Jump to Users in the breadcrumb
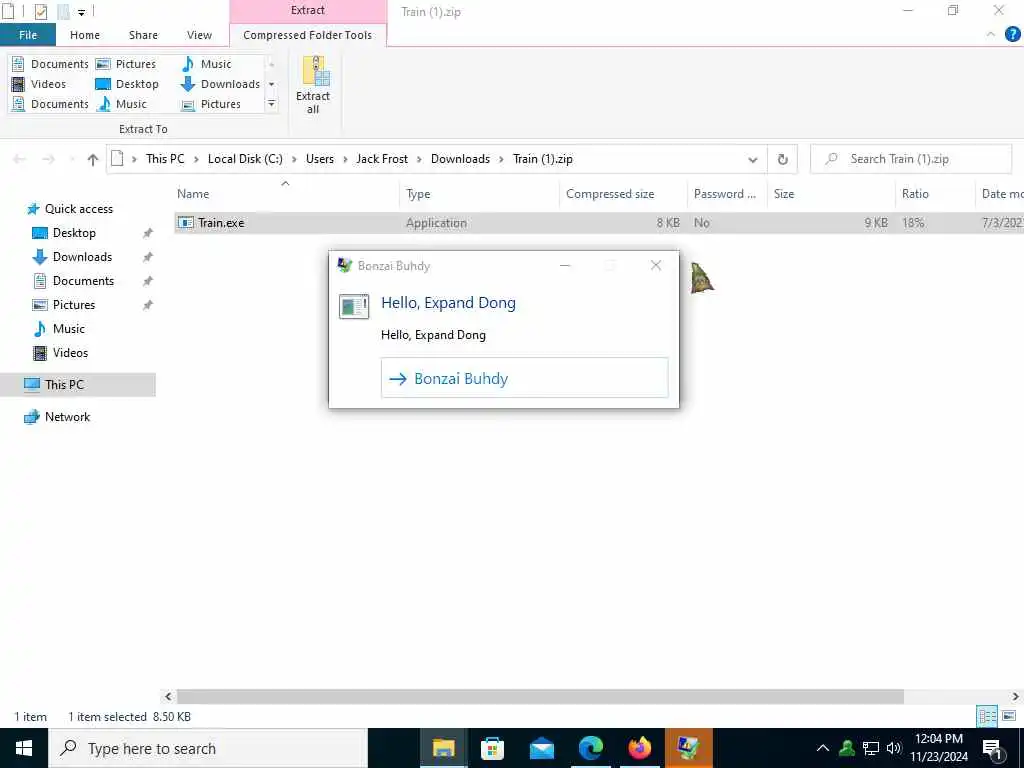Viewport: 1024px width, 768px height. [x=319, y=159]
